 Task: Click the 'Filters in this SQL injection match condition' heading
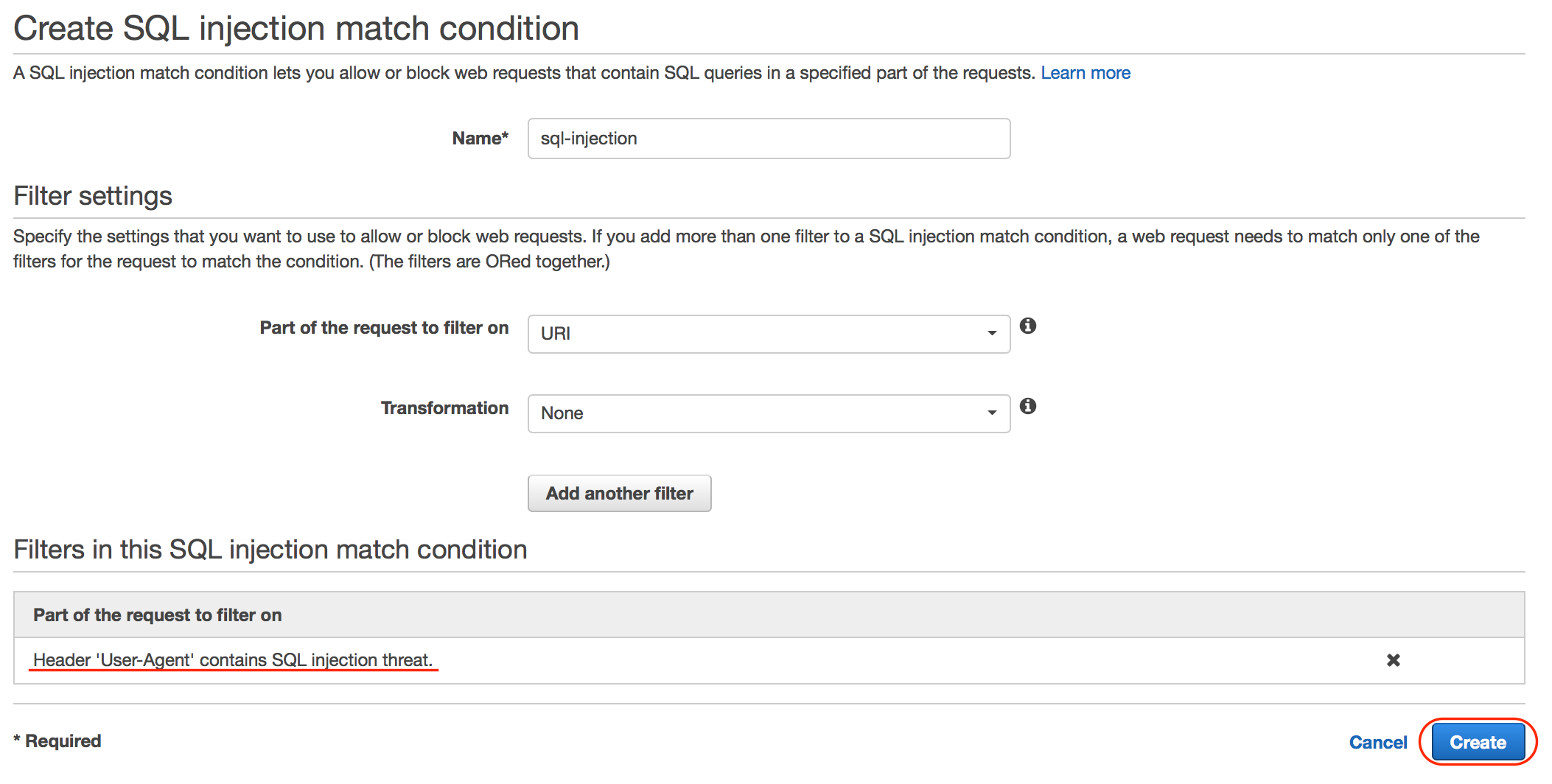(x=270, y=549)
